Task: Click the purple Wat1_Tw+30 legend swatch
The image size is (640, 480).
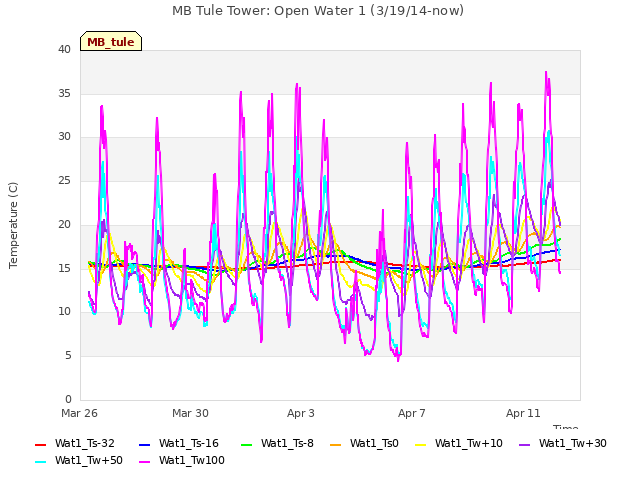Action: [524, 445]
